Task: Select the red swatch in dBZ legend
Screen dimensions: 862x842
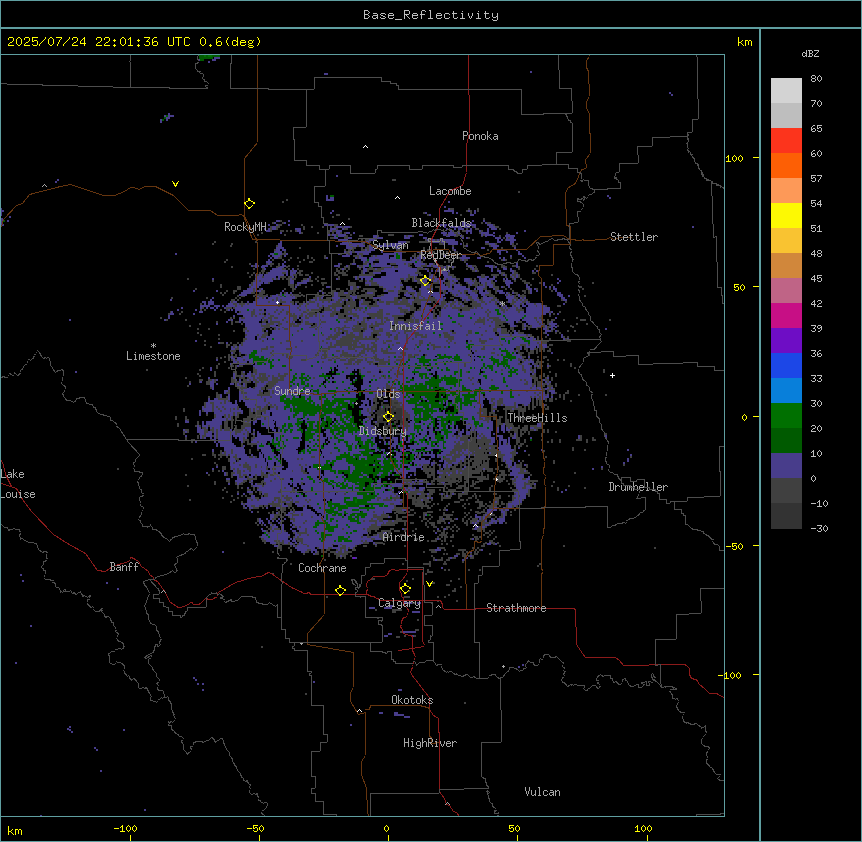Action: coord(786,141)
